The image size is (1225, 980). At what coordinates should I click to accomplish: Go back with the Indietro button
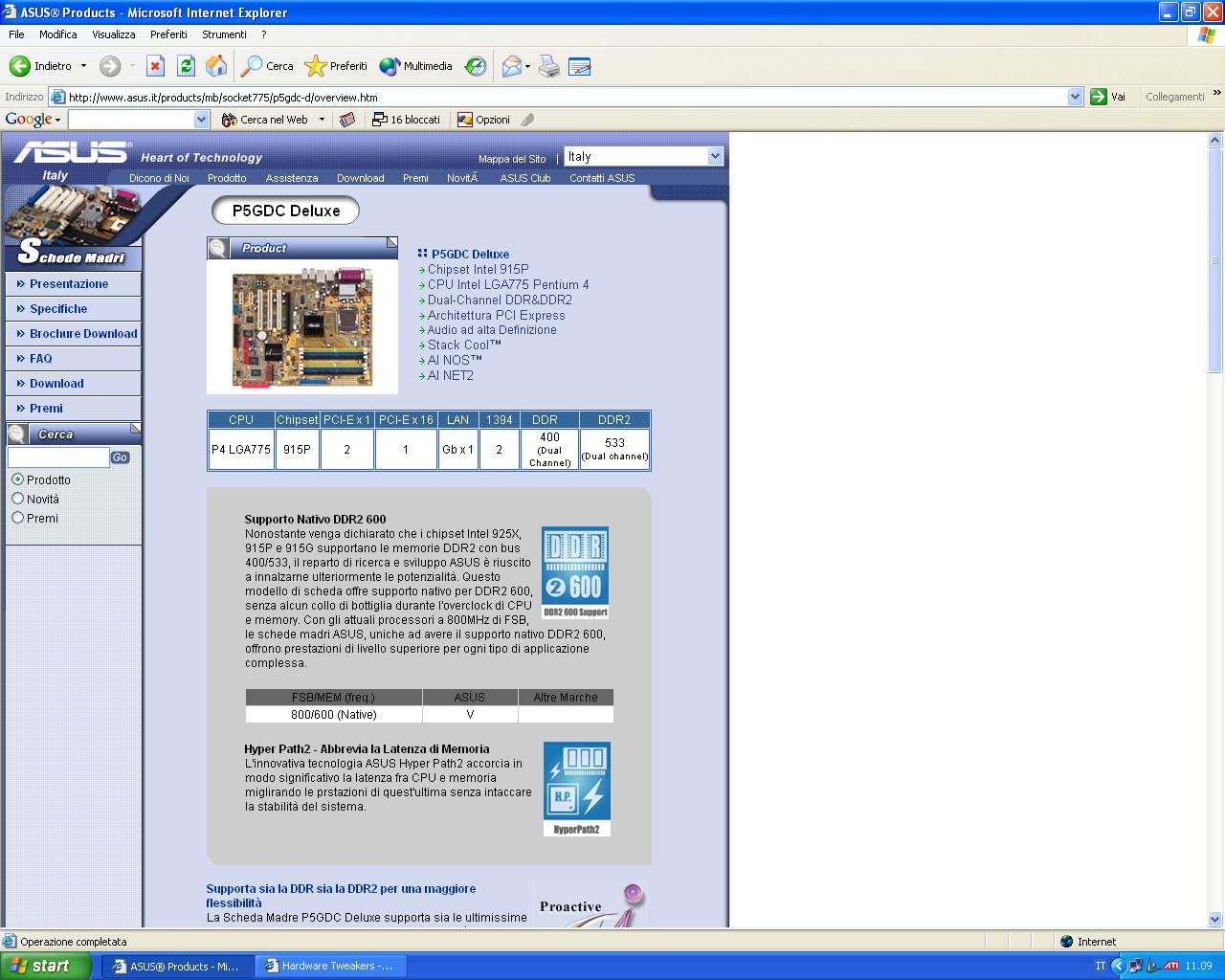click(x=40, y=66)
